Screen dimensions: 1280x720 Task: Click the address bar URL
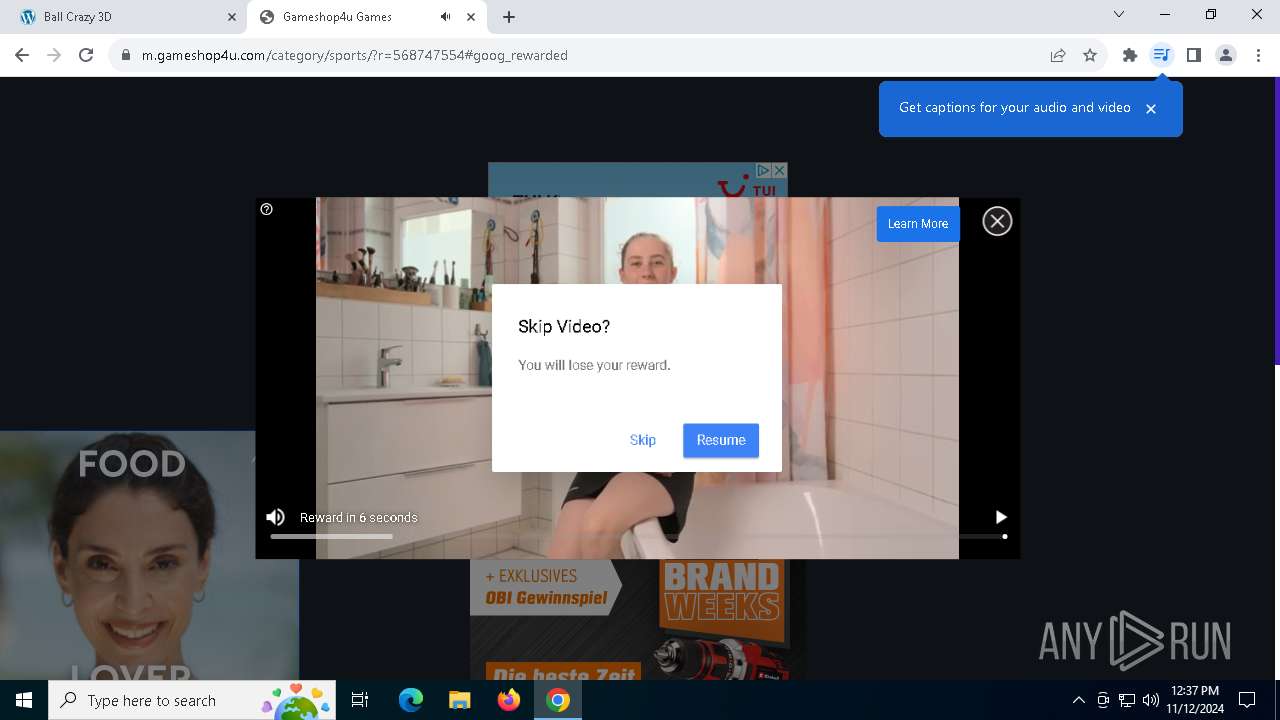coord(355,56)
